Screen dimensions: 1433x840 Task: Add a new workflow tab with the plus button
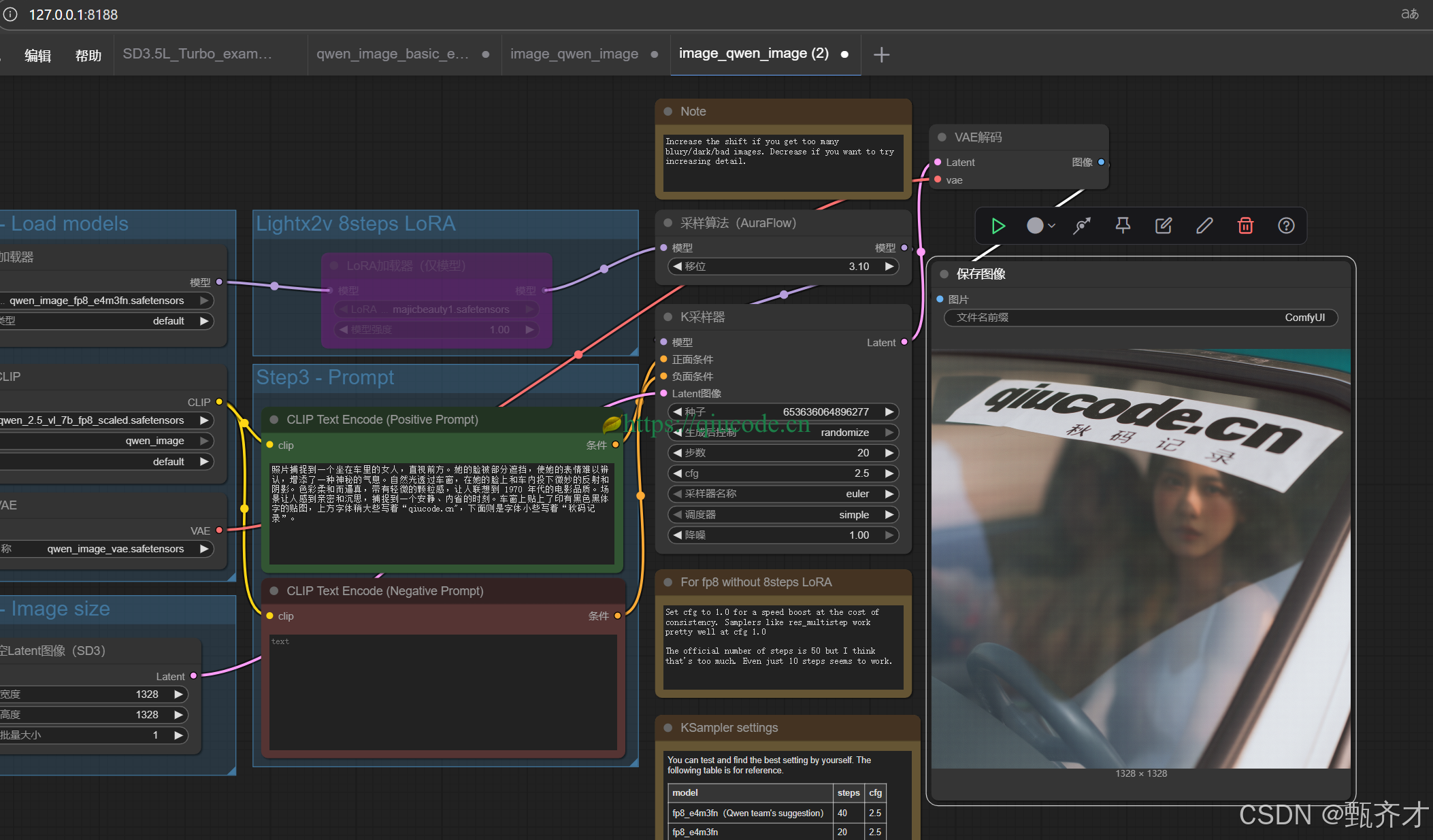click(881, 54)
